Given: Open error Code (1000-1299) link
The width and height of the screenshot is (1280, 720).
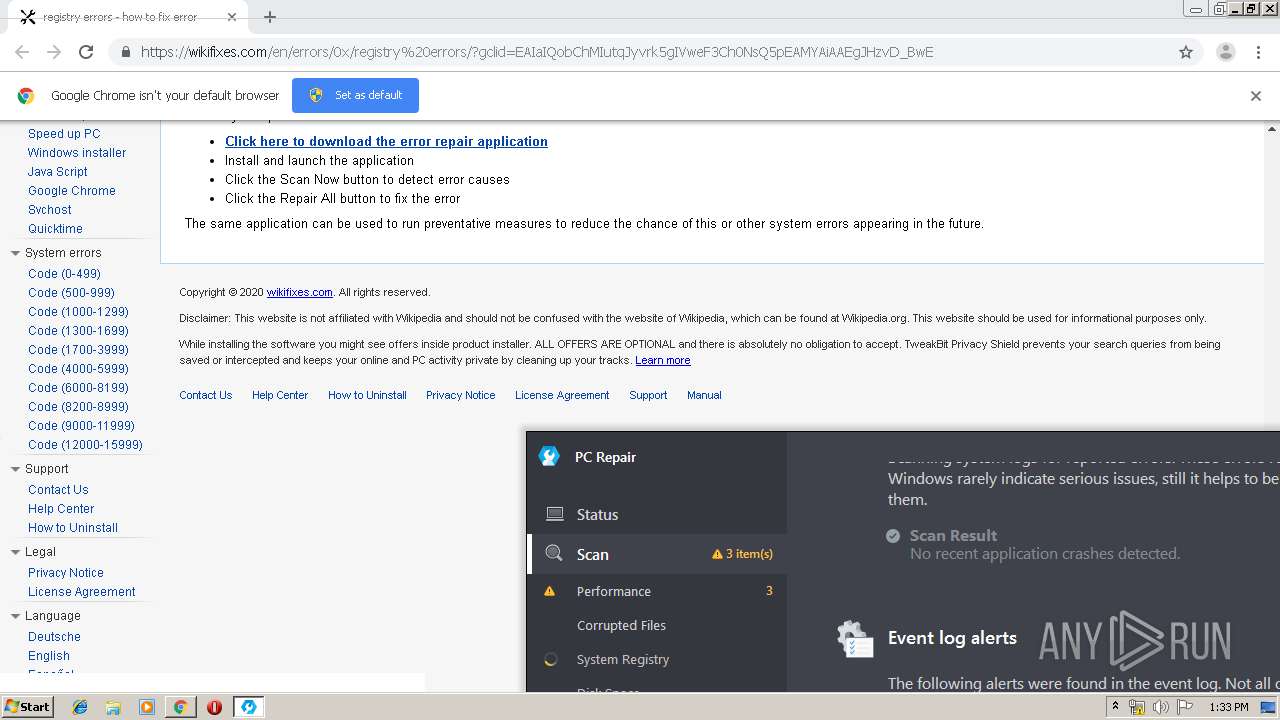Looking at the screenshot, I should pos(78,311).
